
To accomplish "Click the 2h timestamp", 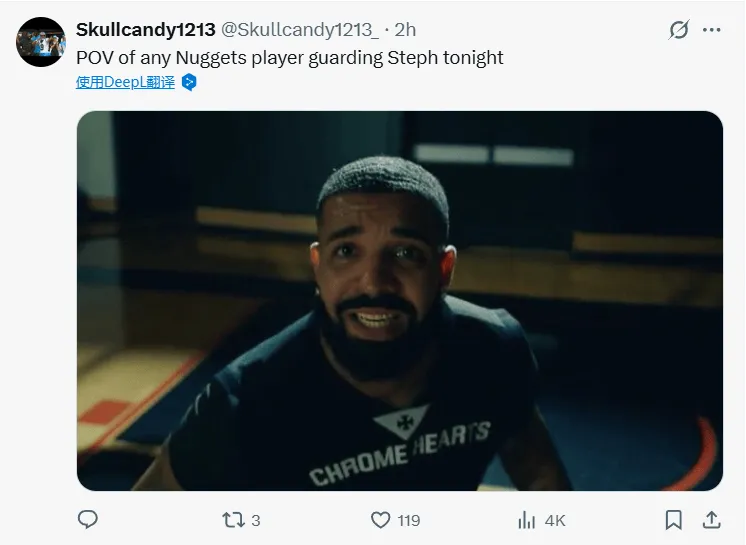I will tap(406, 30).
